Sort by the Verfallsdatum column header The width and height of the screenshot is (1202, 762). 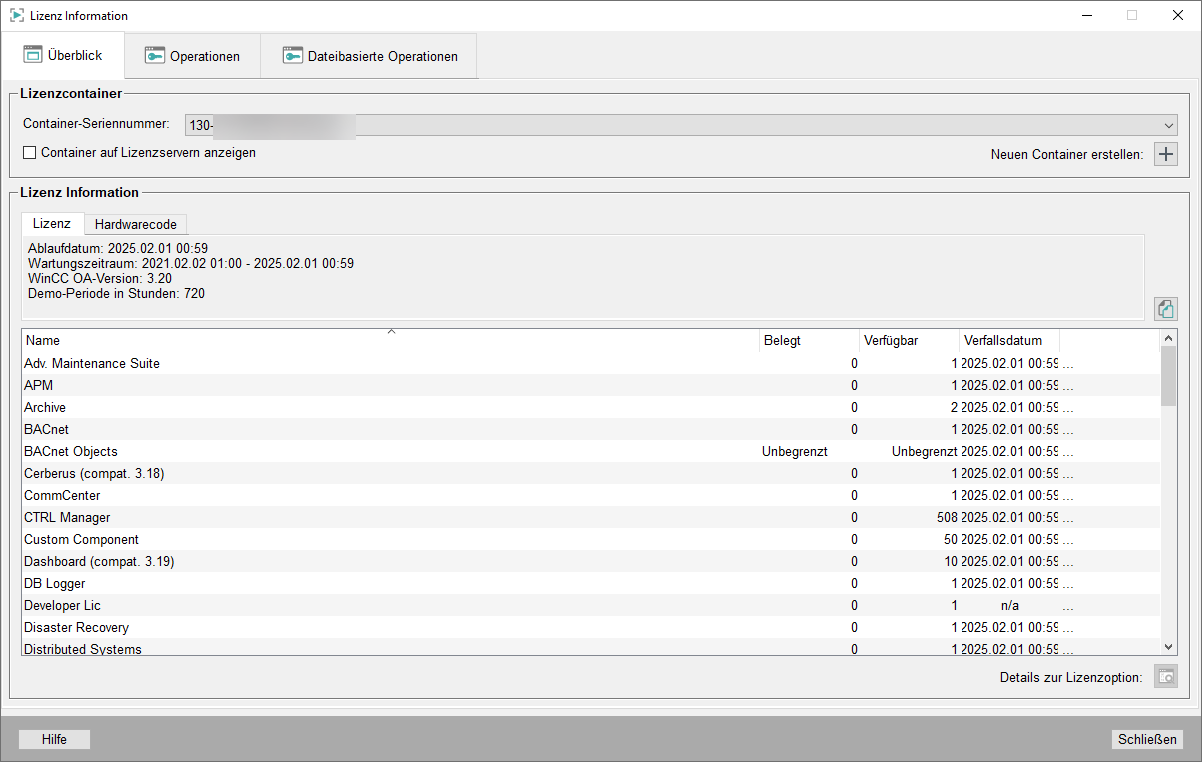1010,340
